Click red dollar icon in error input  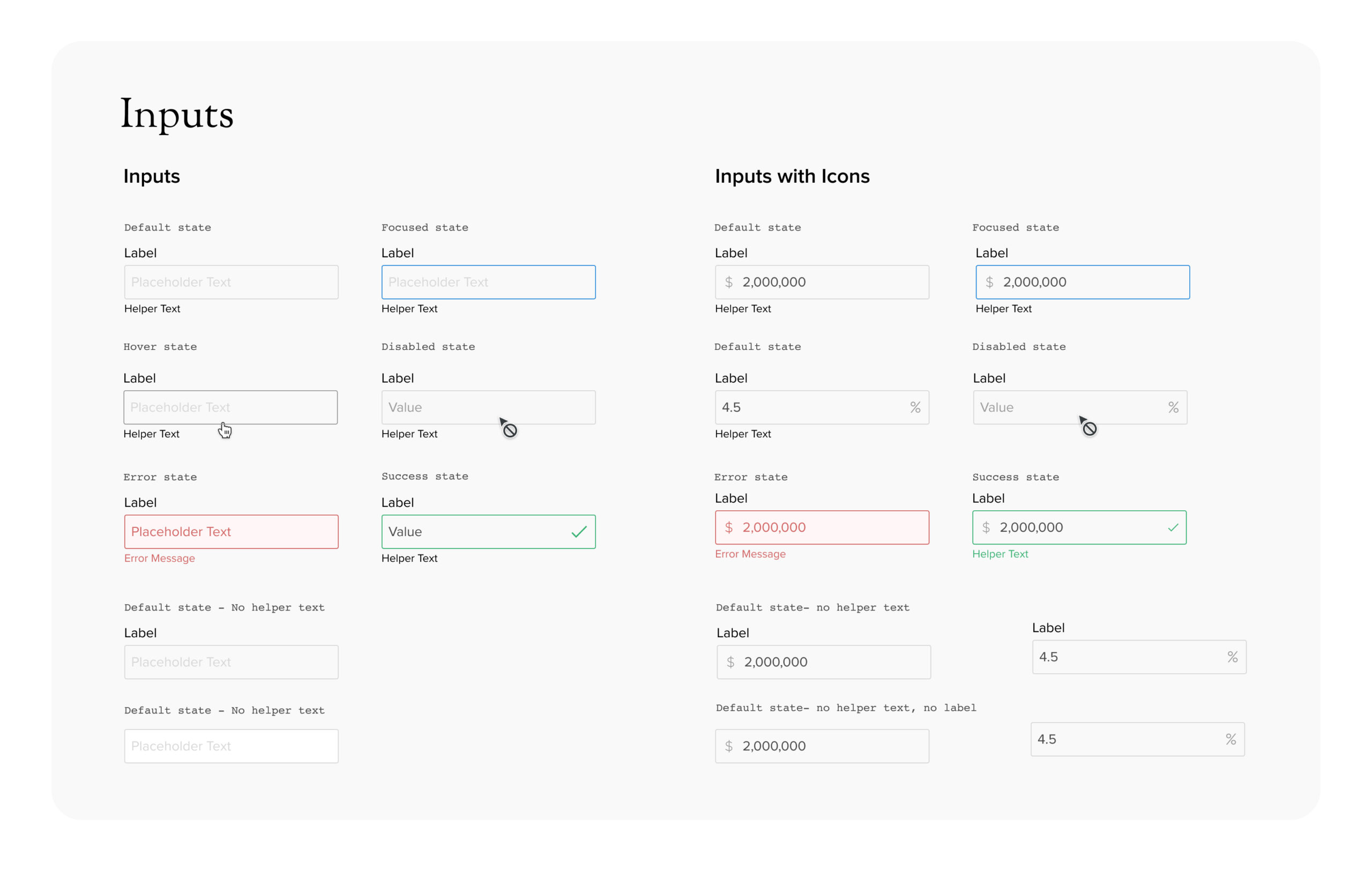pos(728,527)
